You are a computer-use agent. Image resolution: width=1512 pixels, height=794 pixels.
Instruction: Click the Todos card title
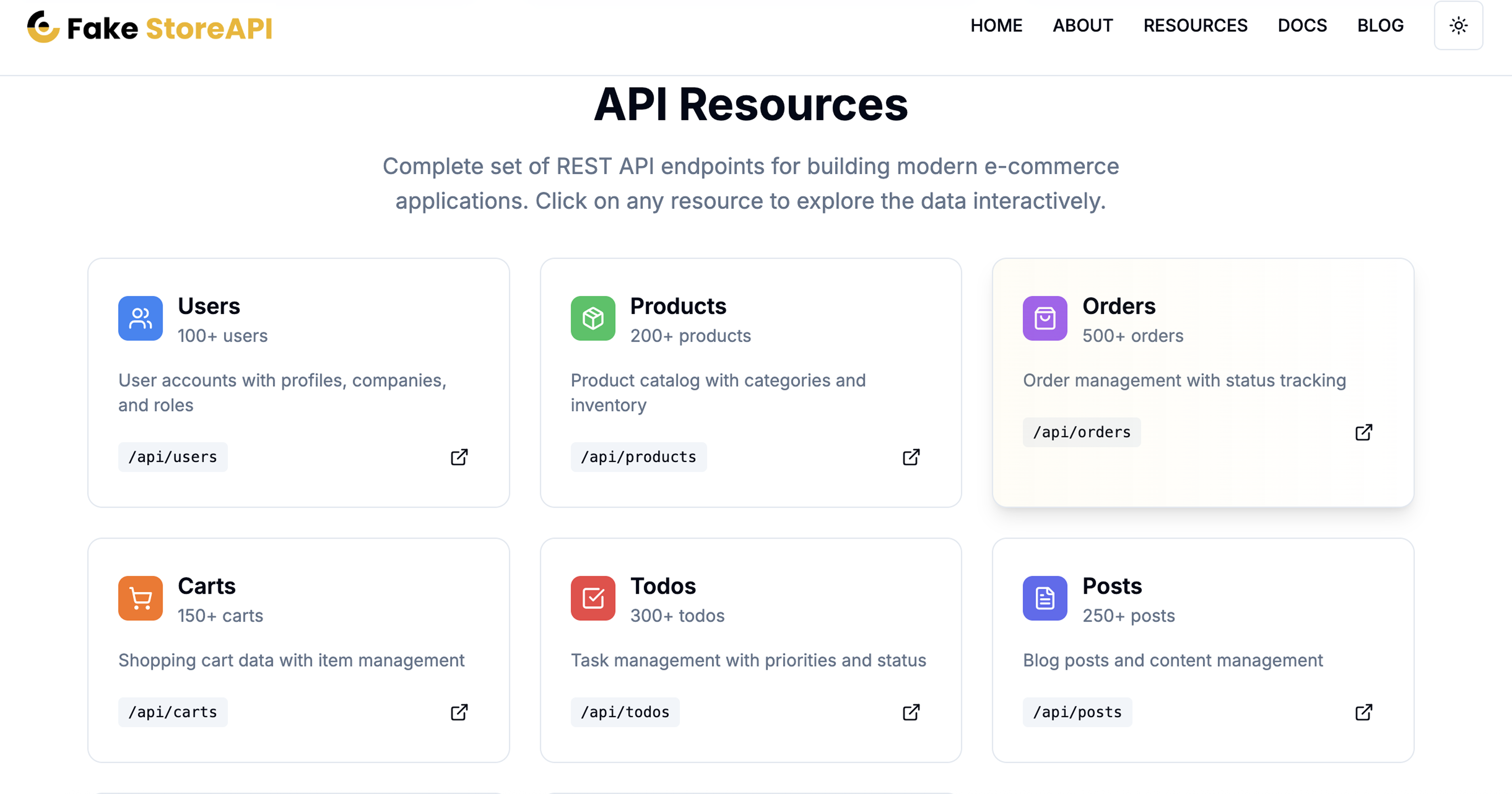point(663,585)
